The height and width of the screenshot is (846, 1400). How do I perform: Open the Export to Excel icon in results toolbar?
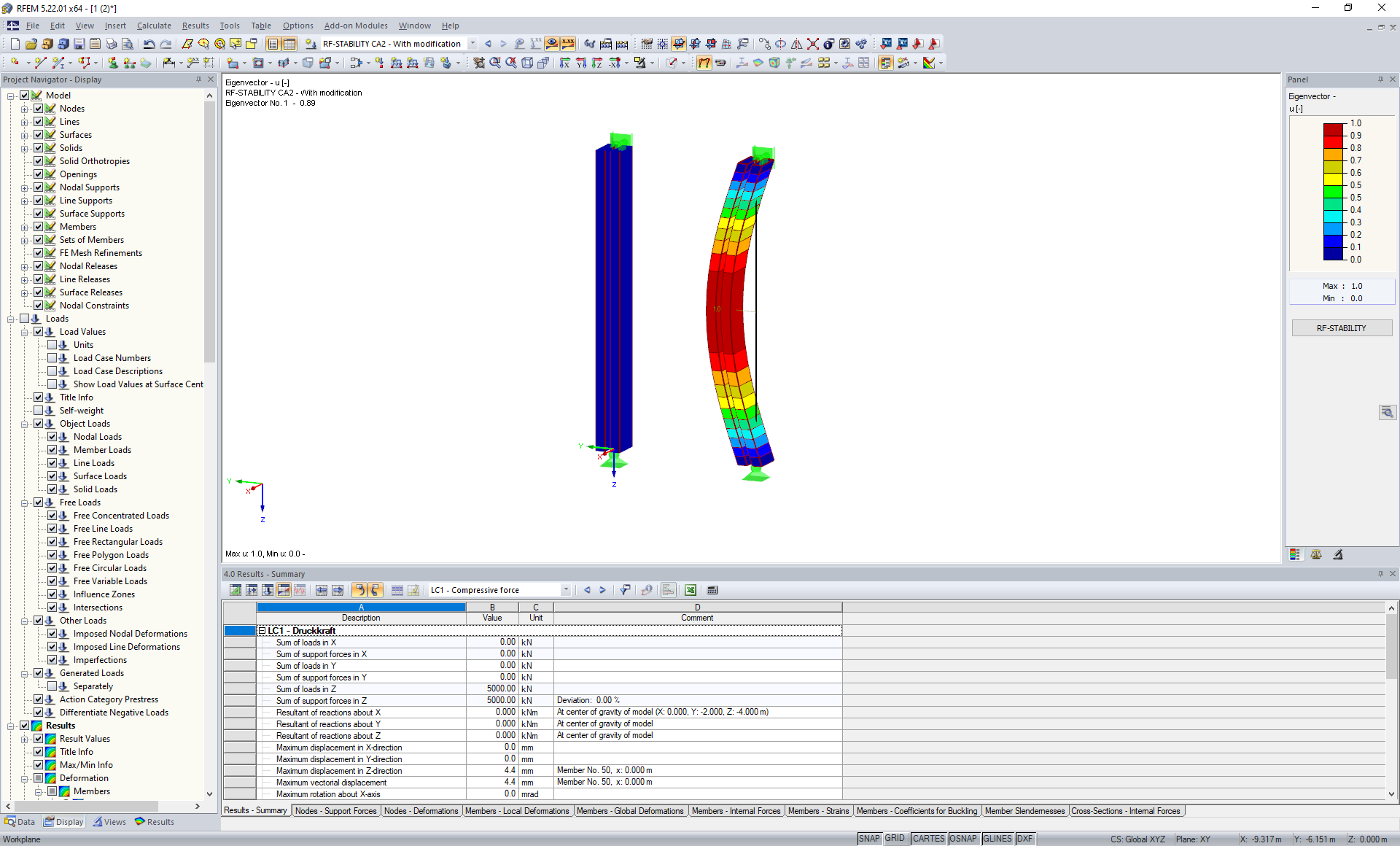[x=691, y=590]
